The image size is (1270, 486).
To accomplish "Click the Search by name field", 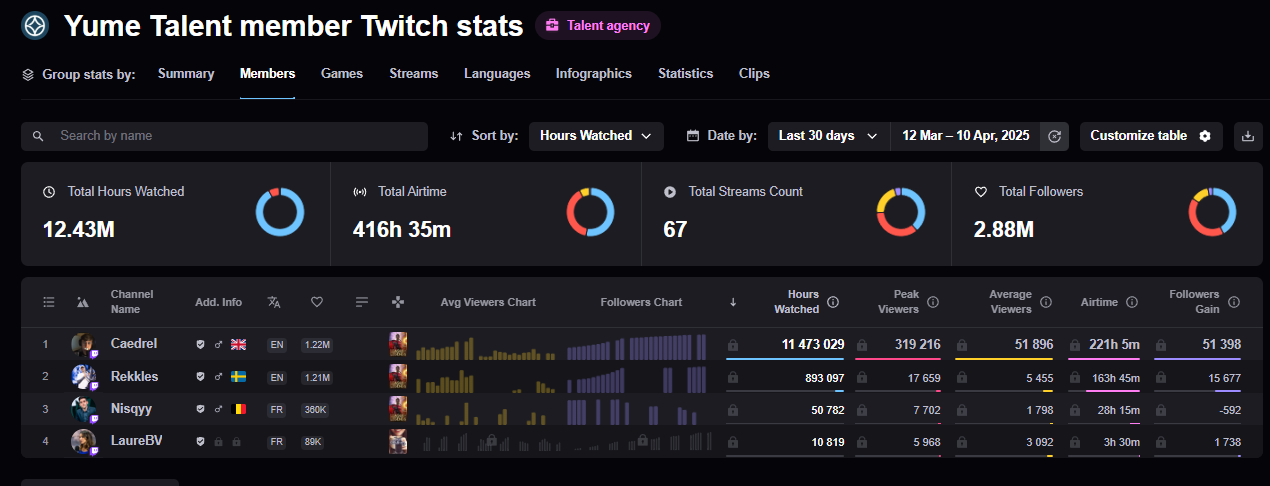I will (225, 136).
